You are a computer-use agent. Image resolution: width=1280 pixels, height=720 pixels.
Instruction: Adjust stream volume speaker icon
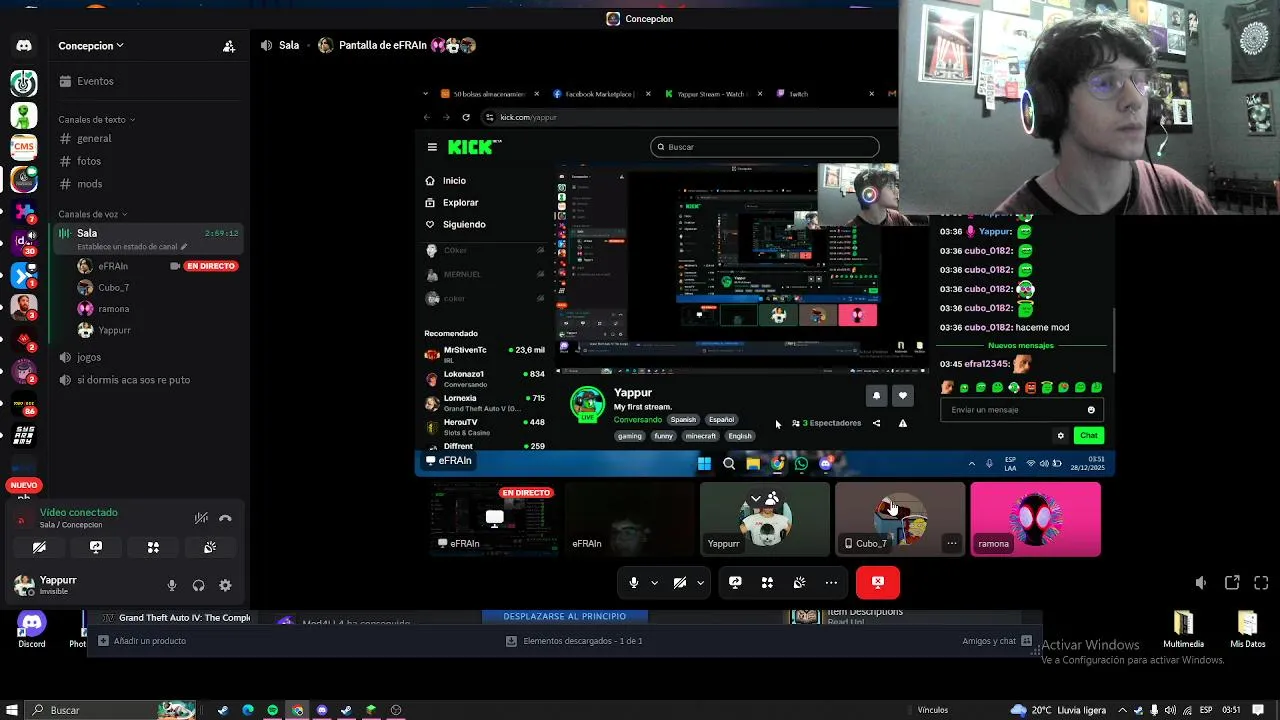(x=1201, y=583)
